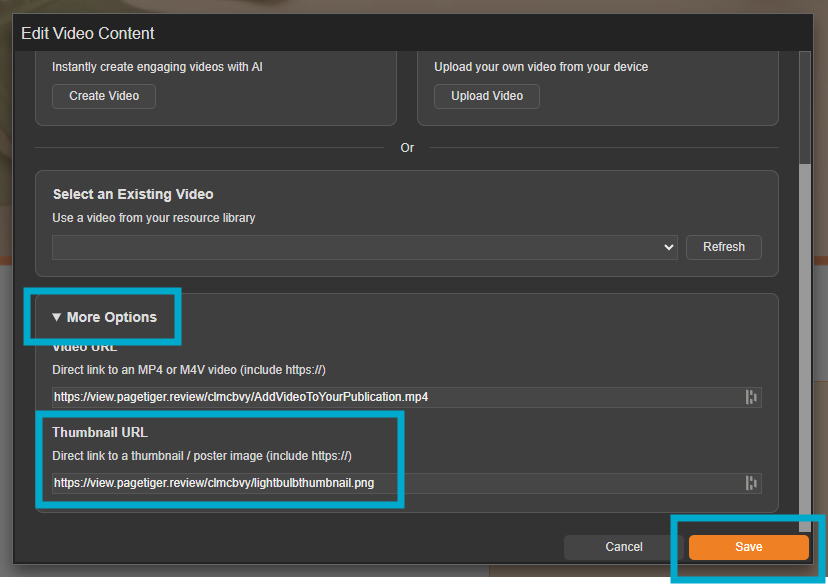Focus the Video URL input field
Screen dimensions: 828x584
395,397
